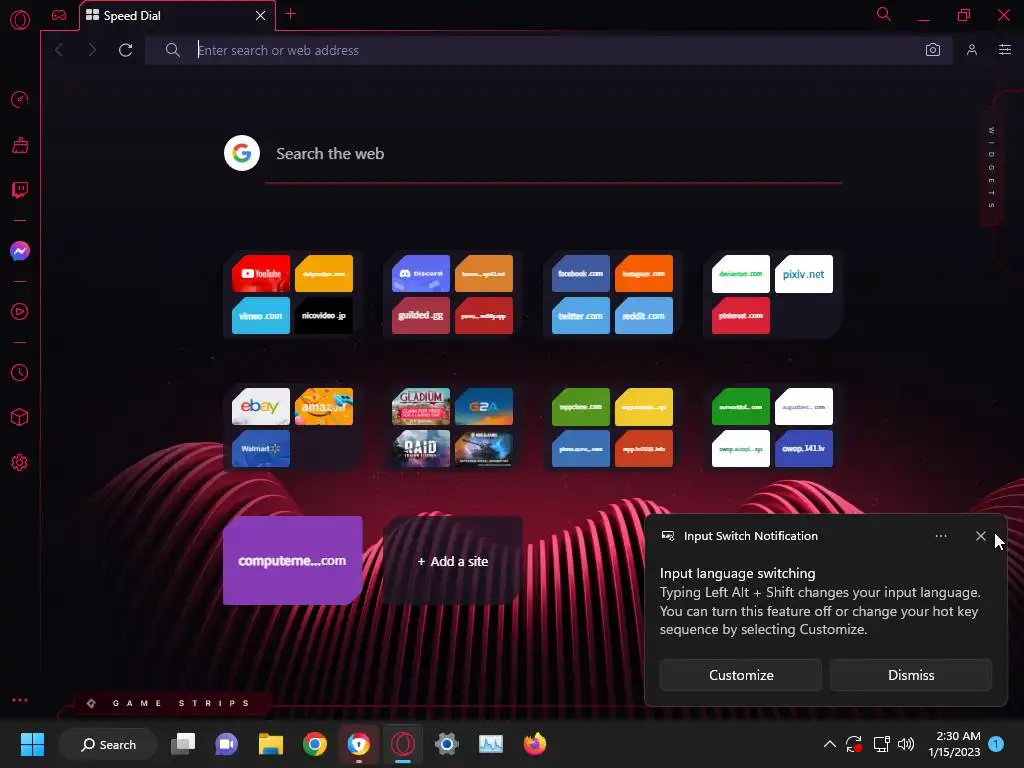Open the Gladium promo tile
The height and width of the screenshot is (768, 1024).
[421, 406]
